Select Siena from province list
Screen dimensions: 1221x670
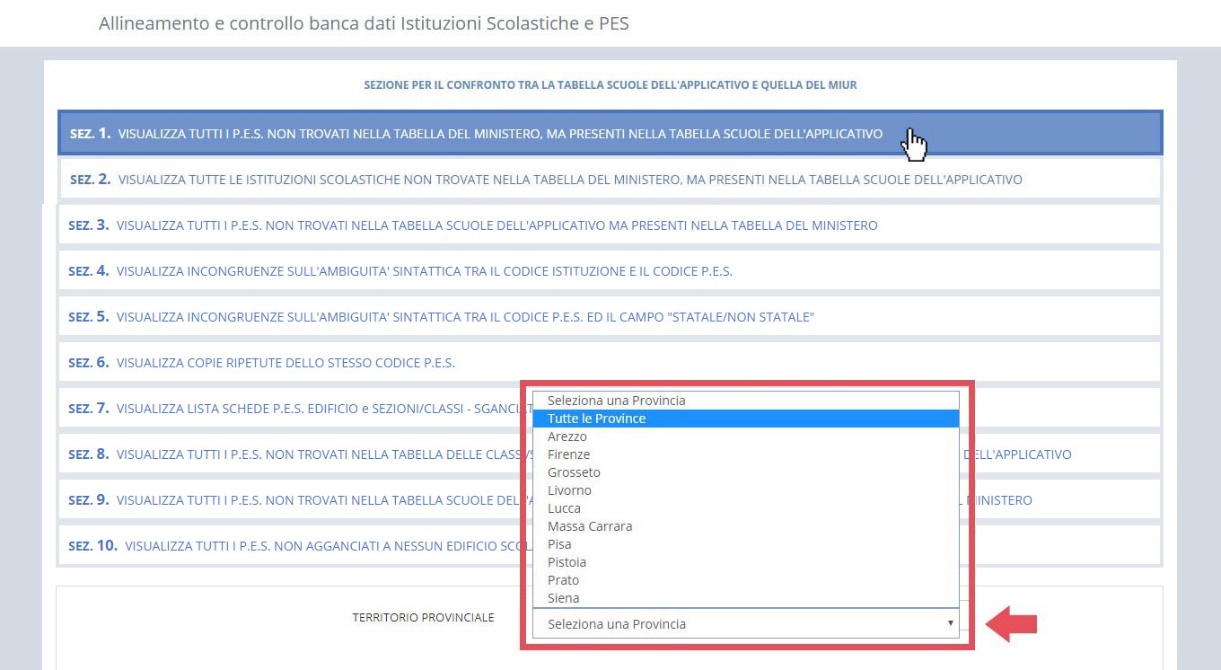(x=746, y=598)
